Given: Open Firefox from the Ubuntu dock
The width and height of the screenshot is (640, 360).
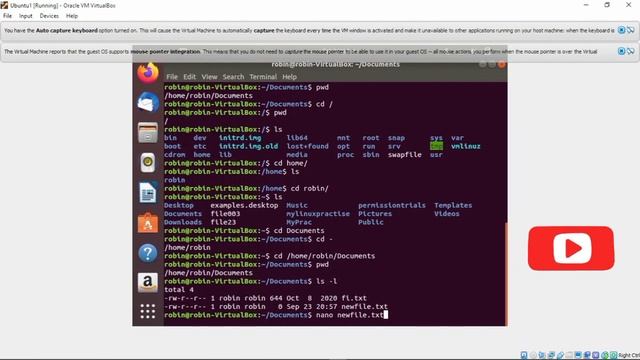Looking at the screenshot, I should click(x=148, y=73).
